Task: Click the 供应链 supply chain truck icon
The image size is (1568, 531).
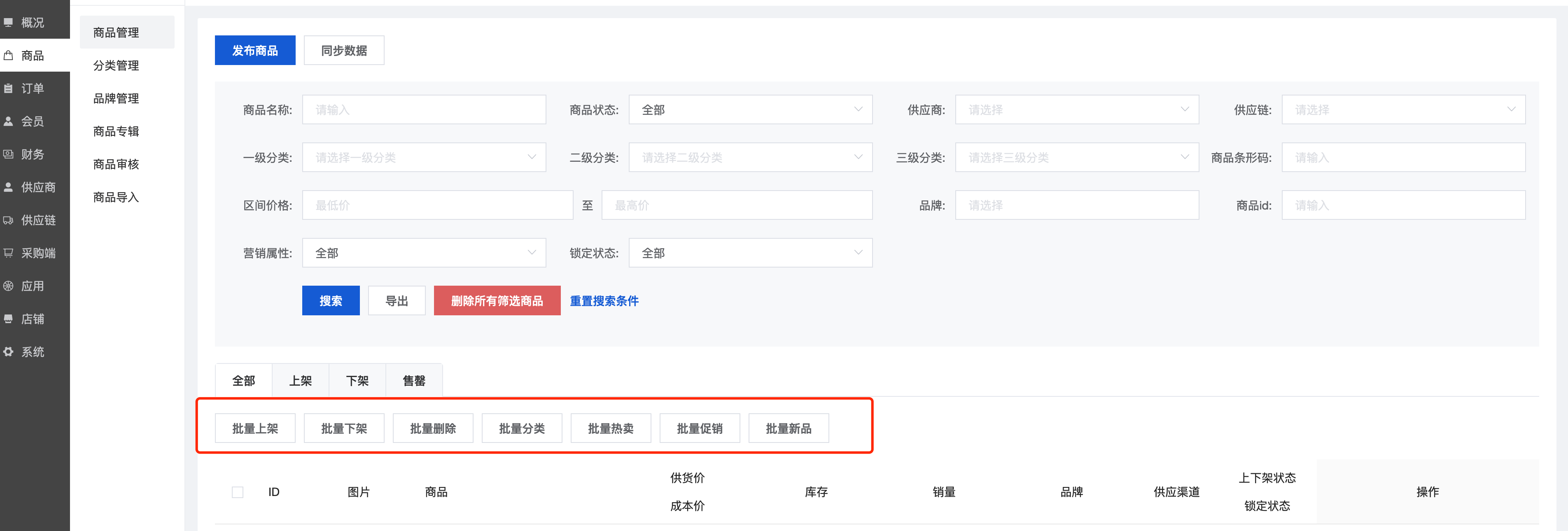Action: point(9,220)
